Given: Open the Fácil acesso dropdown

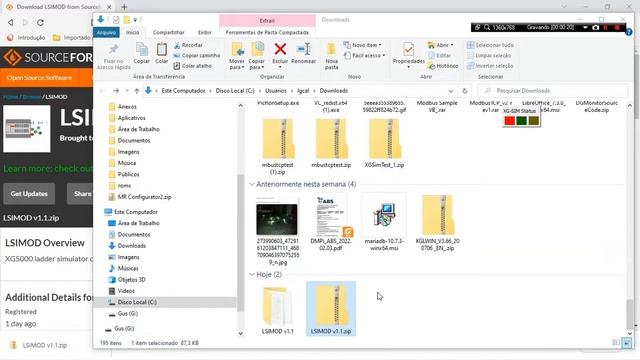Looking at the screenshot, I should 364,56.
